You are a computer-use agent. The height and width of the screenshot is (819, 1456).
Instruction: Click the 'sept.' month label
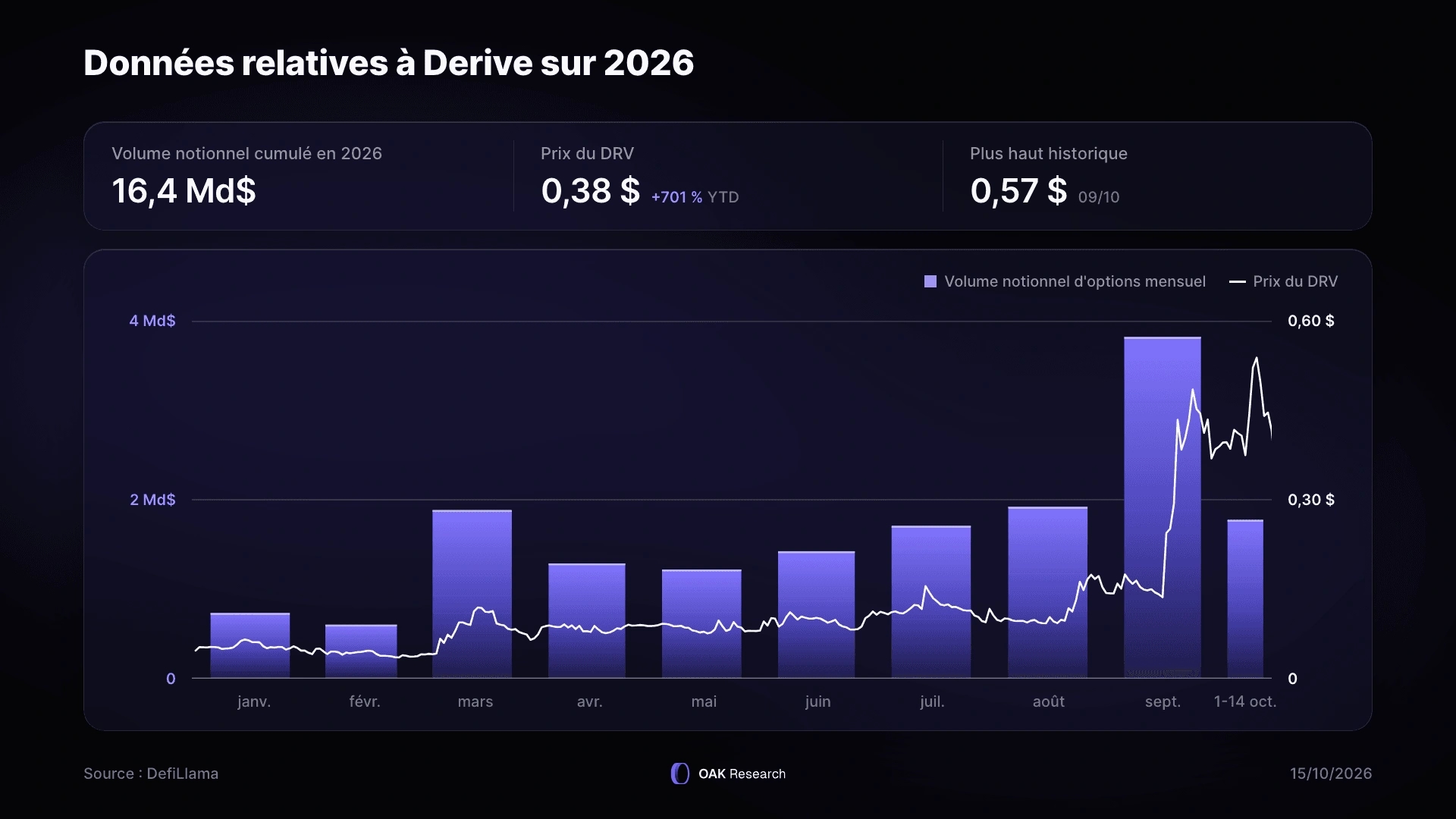1163,701
